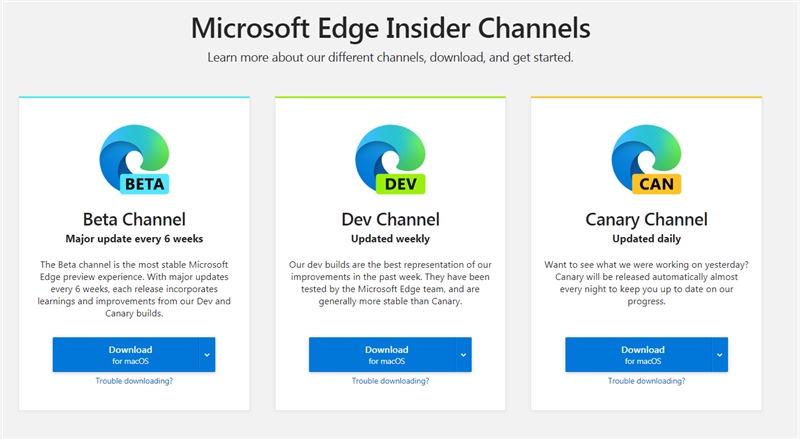800x439 pixels.
Task: Click the Dev Channel heading
Action: pos(390,219)
